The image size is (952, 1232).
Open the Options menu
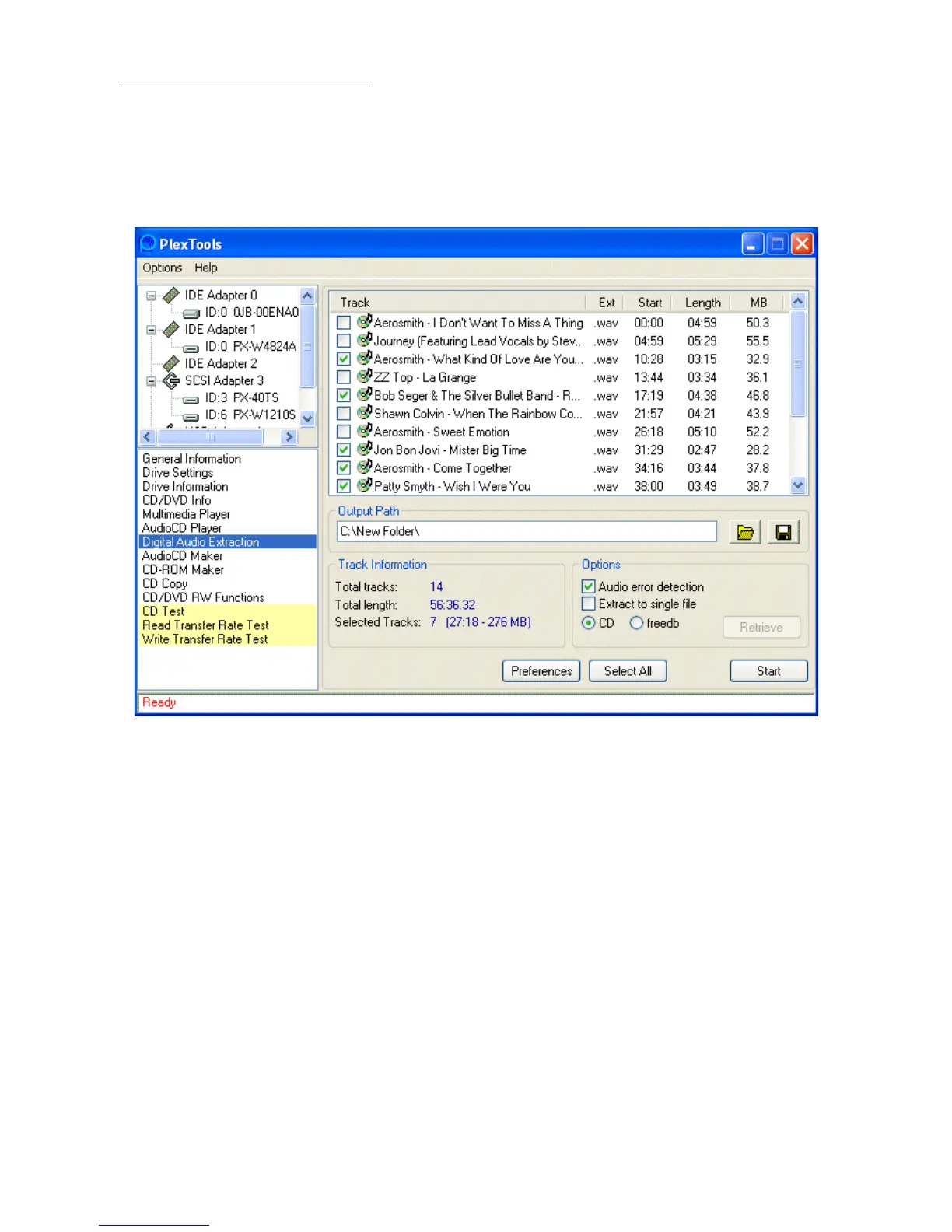point(162,268)
